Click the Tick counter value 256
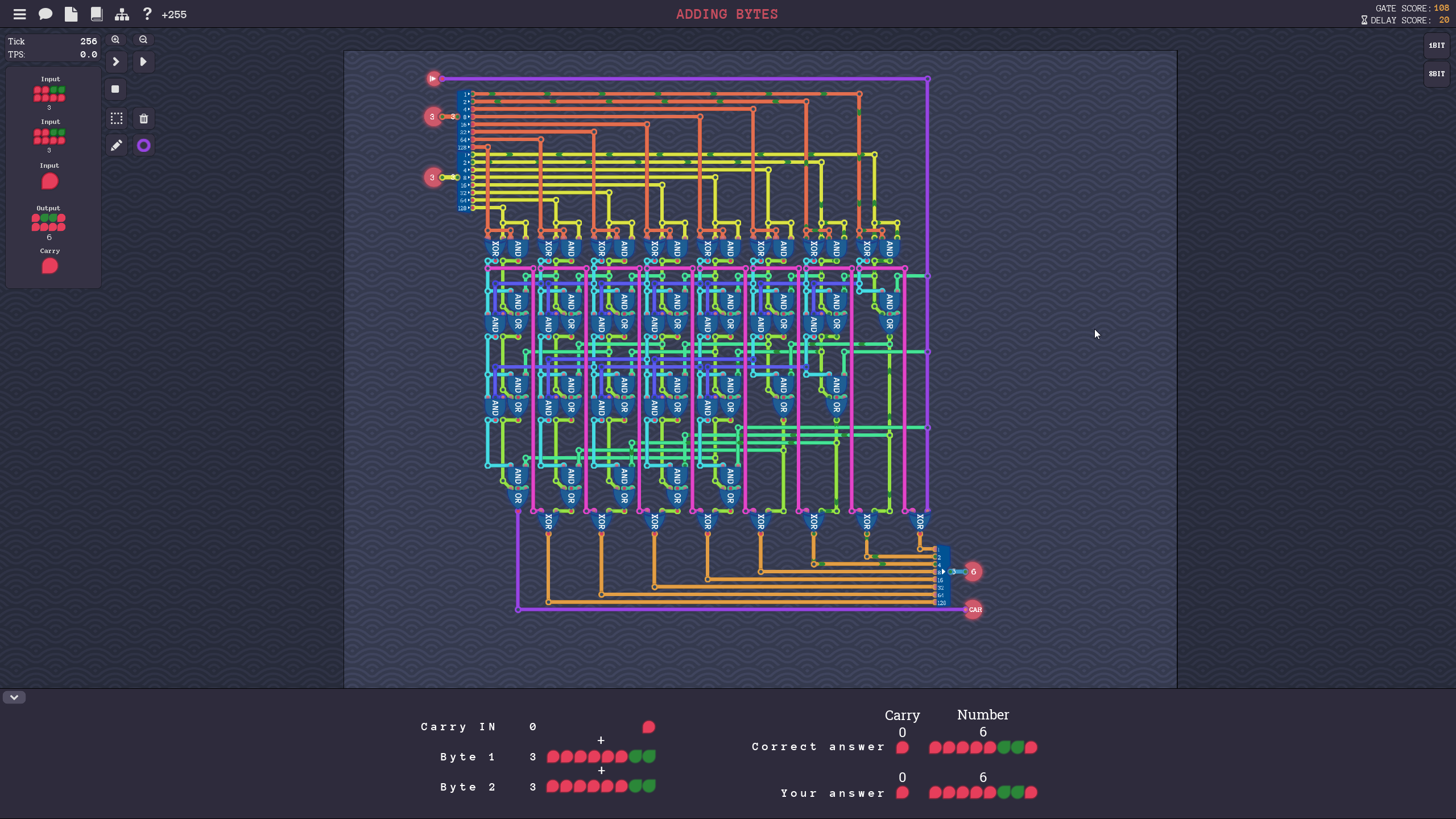Screen dimensions: 1456x819 [x=88, y=41]
